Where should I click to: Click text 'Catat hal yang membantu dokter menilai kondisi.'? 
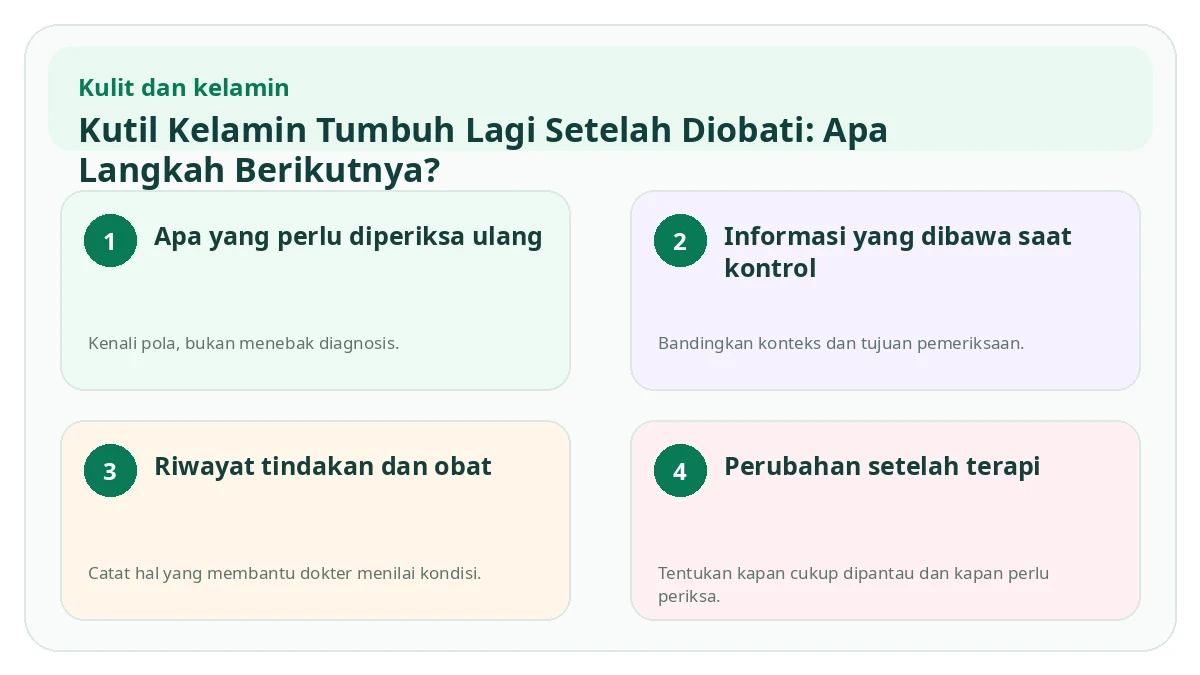pos(285,573)
